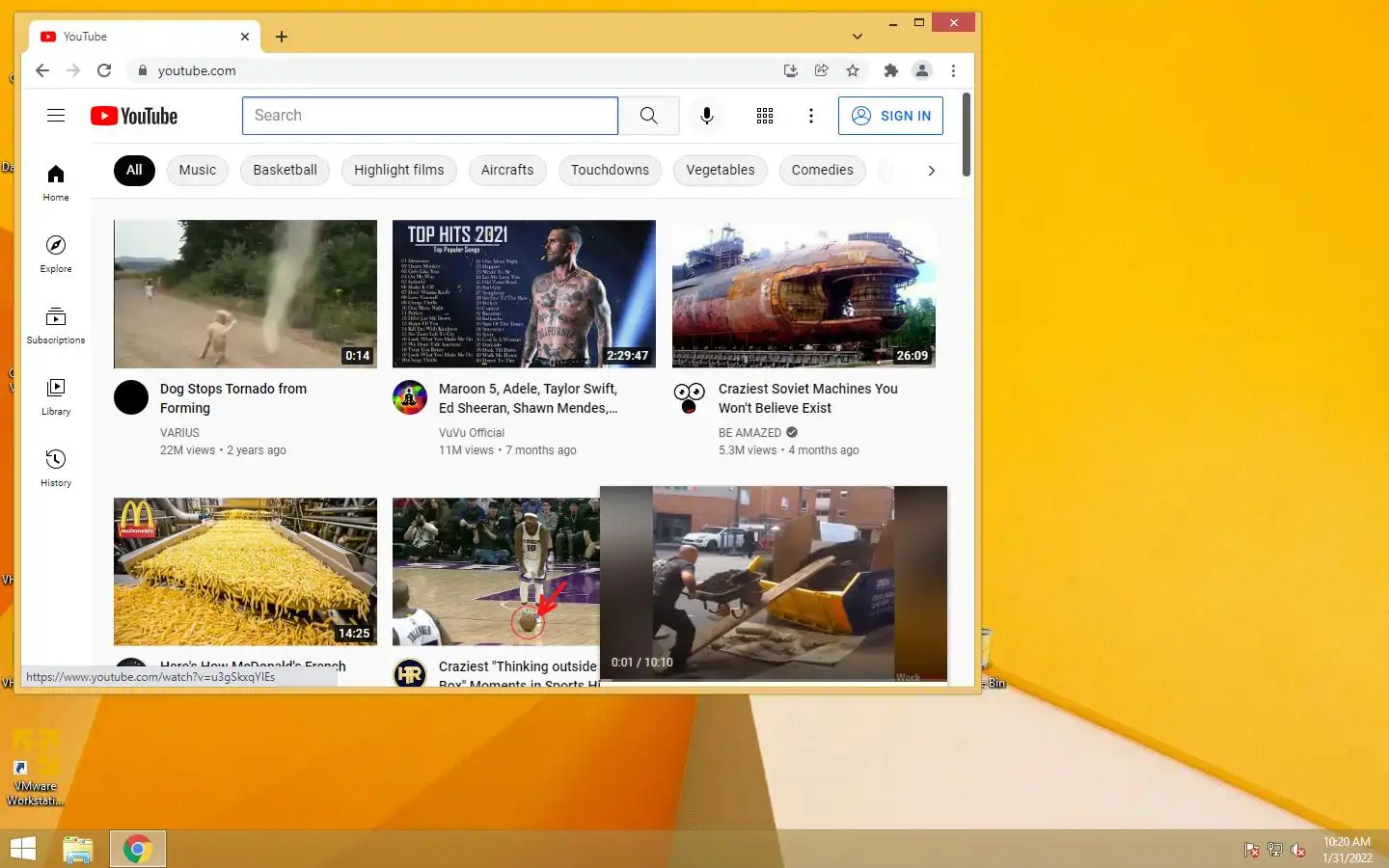Click the VARIUS channel avatar

pos(131,397)
